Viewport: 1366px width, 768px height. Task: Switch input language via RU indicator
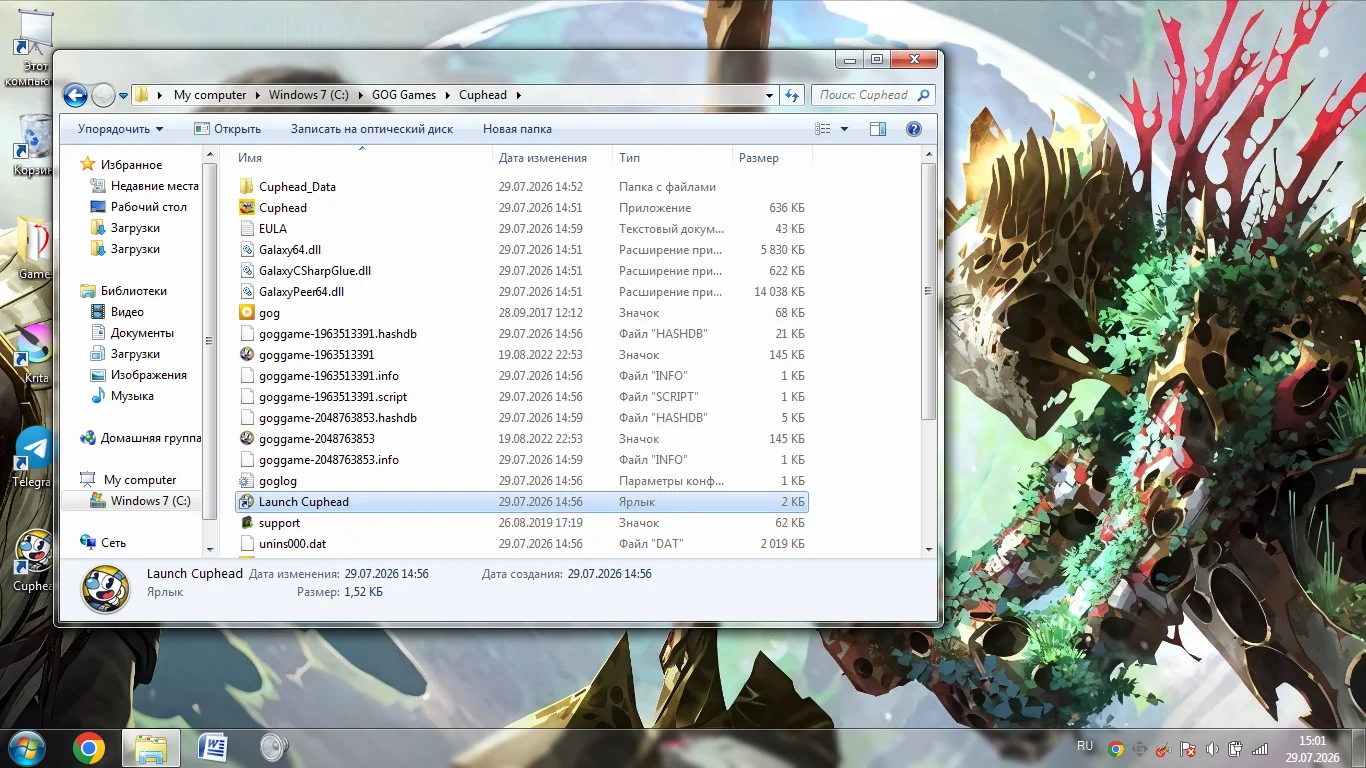coord(1085,746)
